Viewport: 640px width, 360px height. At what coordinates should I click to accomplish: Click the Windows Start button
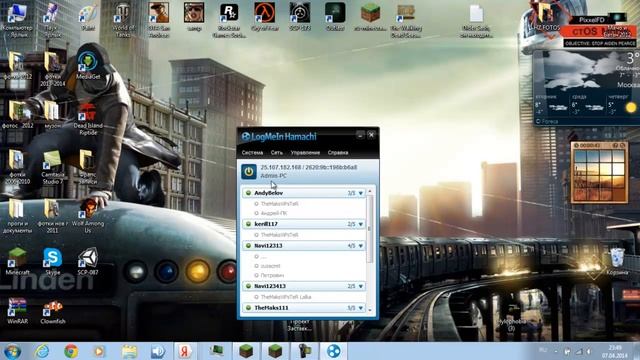[x=12, y=351]
